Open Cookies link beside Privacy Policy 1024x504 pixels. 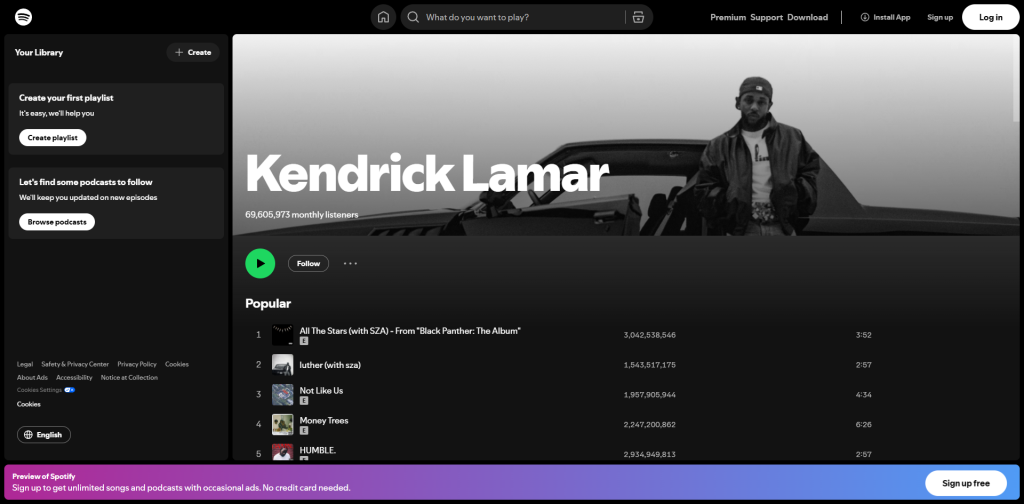point(177,364)
